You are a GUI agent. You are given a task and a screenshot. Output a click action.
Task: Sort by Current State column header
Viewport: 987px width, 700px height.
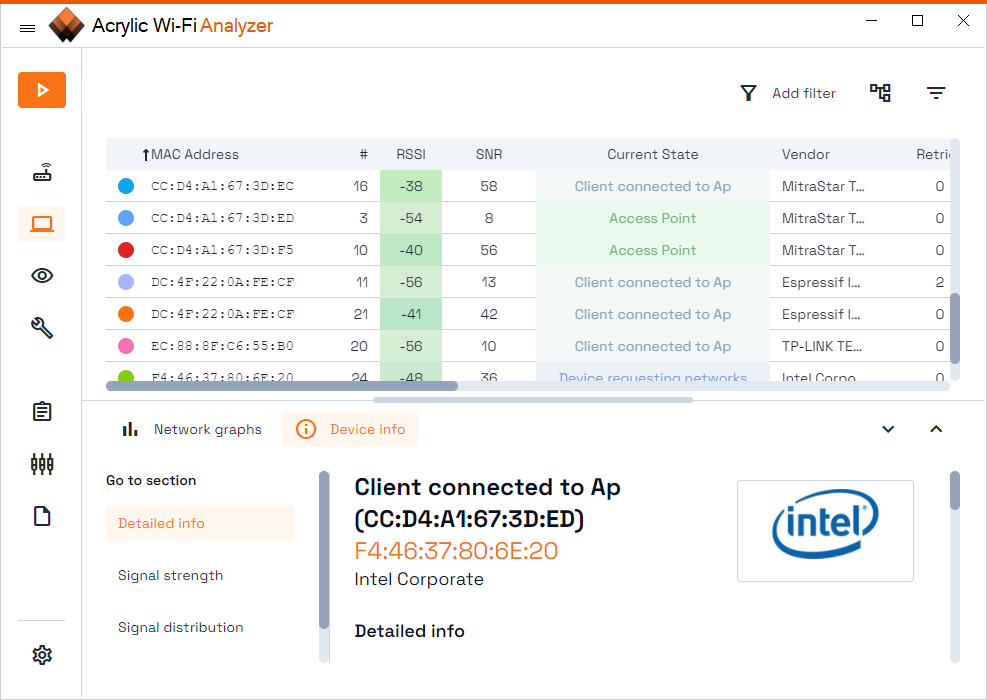pos(653,154)
